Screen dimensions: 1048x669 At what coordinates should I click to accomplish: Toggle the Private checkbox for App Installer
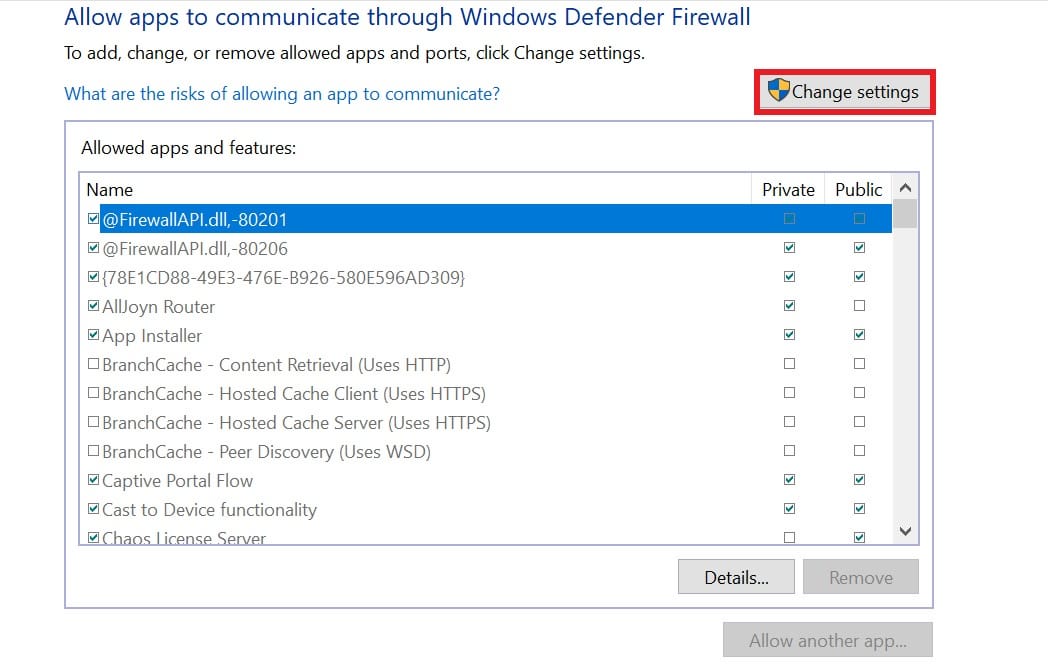pos(789,335)
